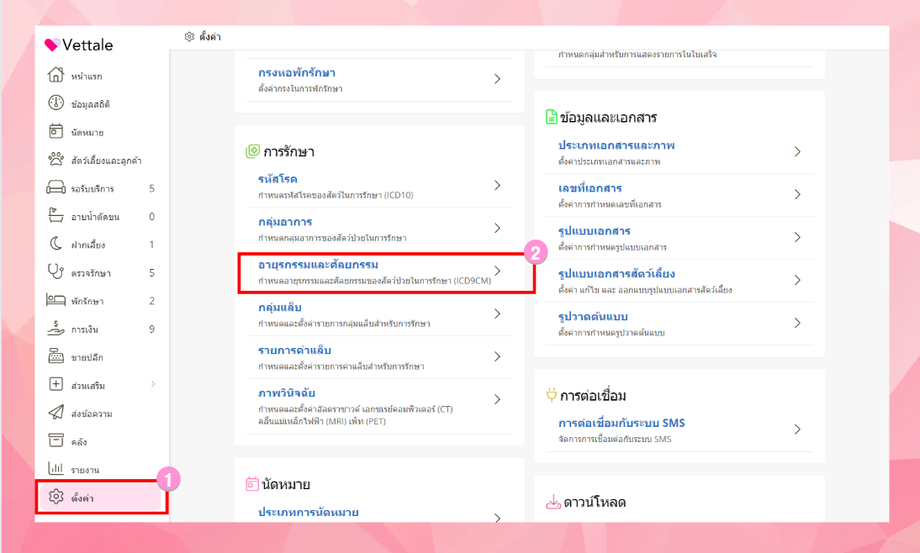Open chevron for เลขที่เอกสาร row
The image size is (920, 553).
[x=797, y=195]
